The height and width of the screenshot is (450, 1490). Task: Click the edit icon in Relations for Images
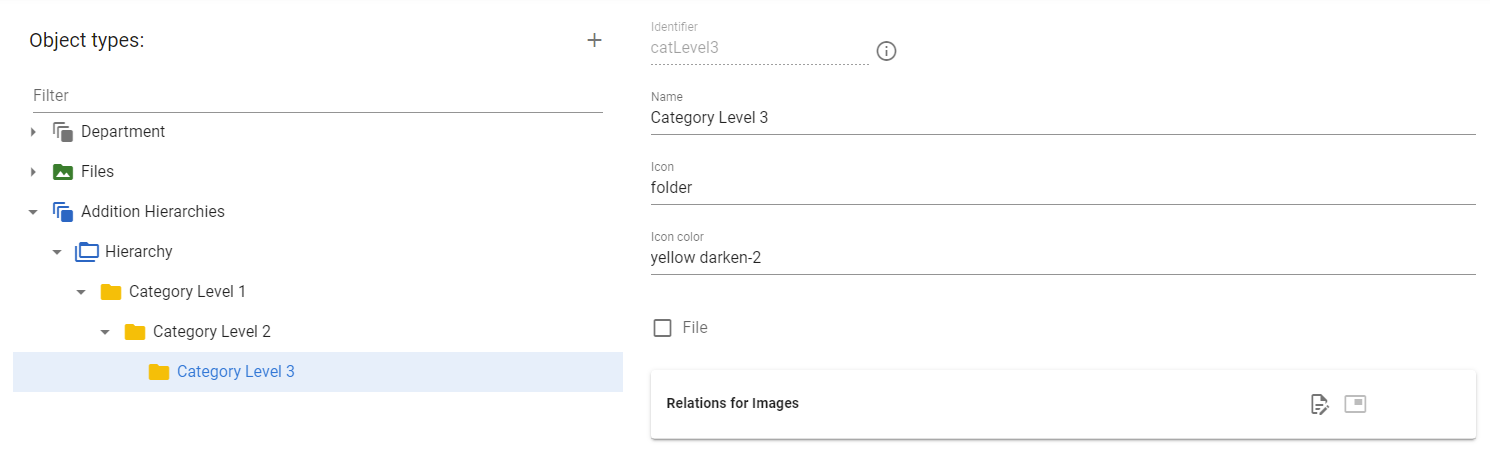tap(1320, 404)
